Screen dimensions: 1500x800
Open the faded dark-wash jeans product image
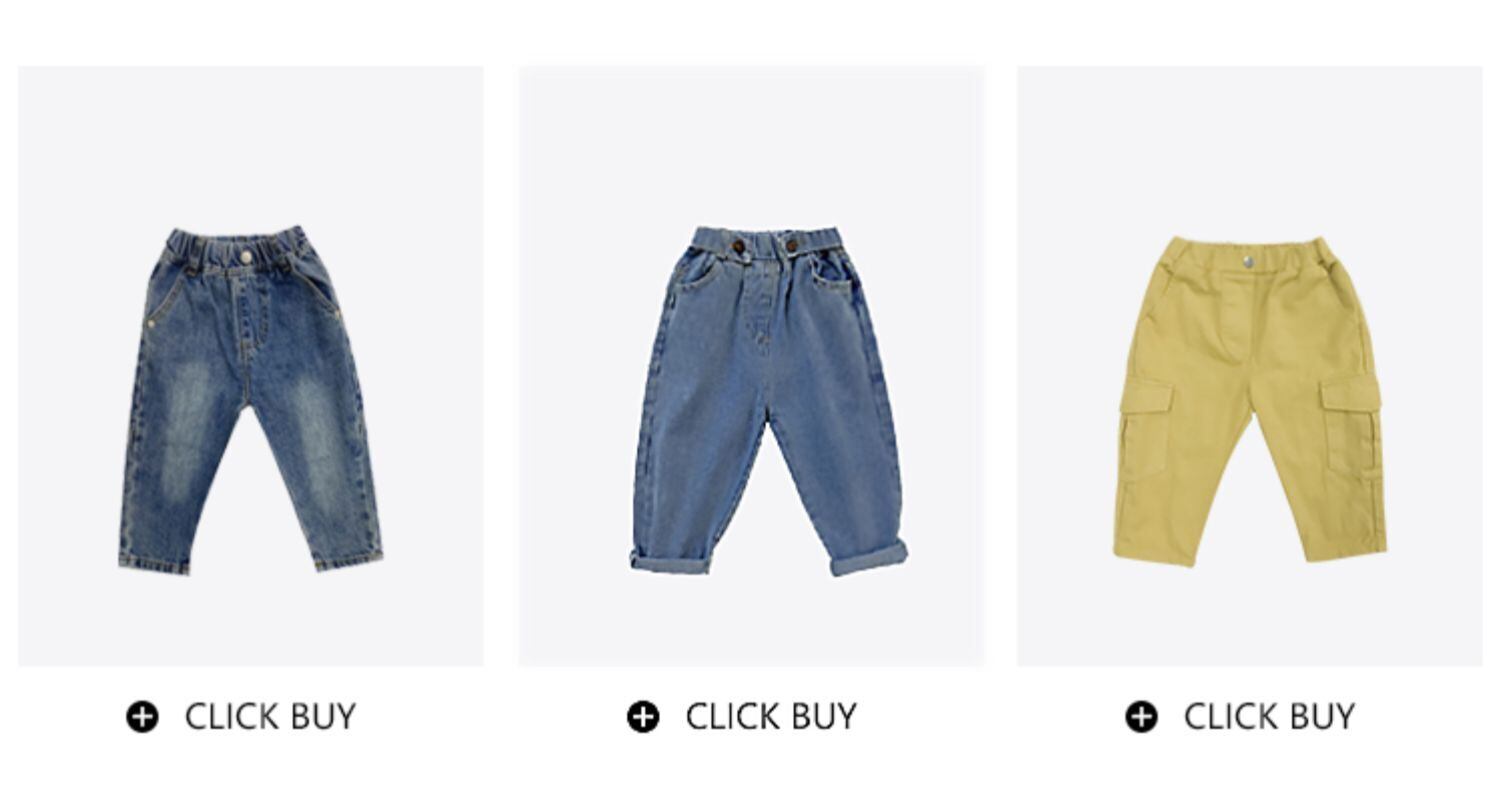[x=251, y=366]
